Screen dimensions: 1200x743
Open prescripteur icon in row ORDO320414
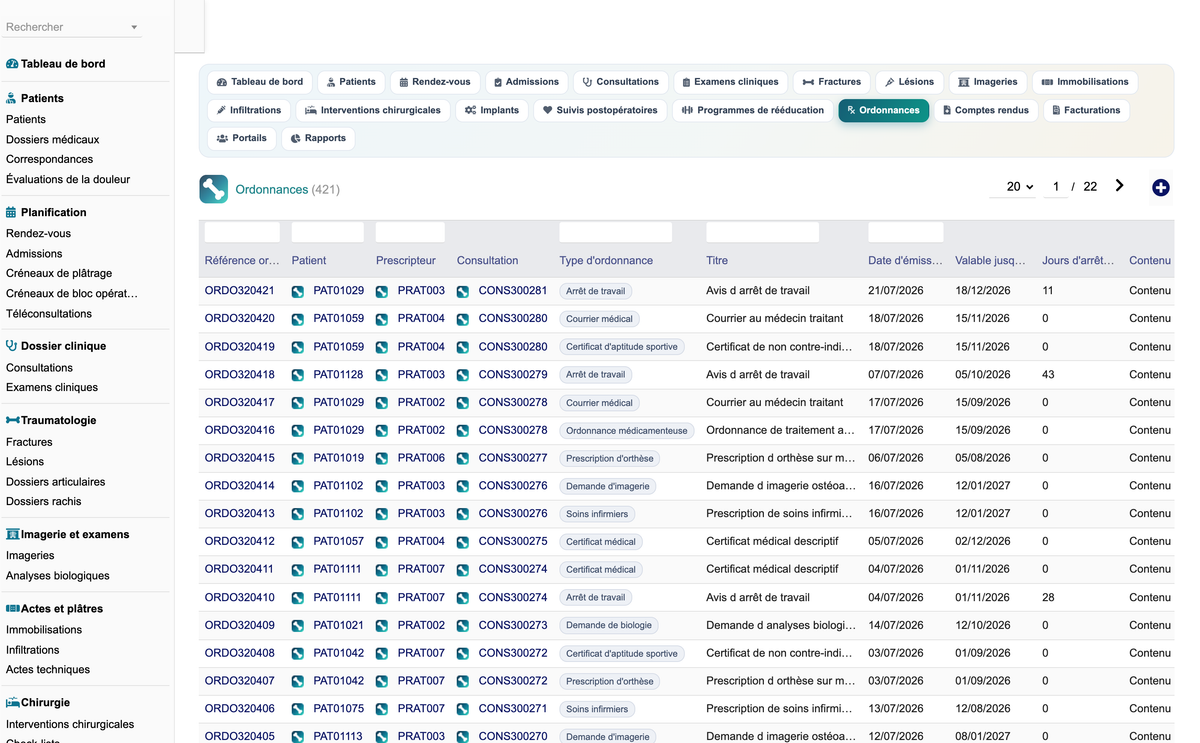[382, 486]
